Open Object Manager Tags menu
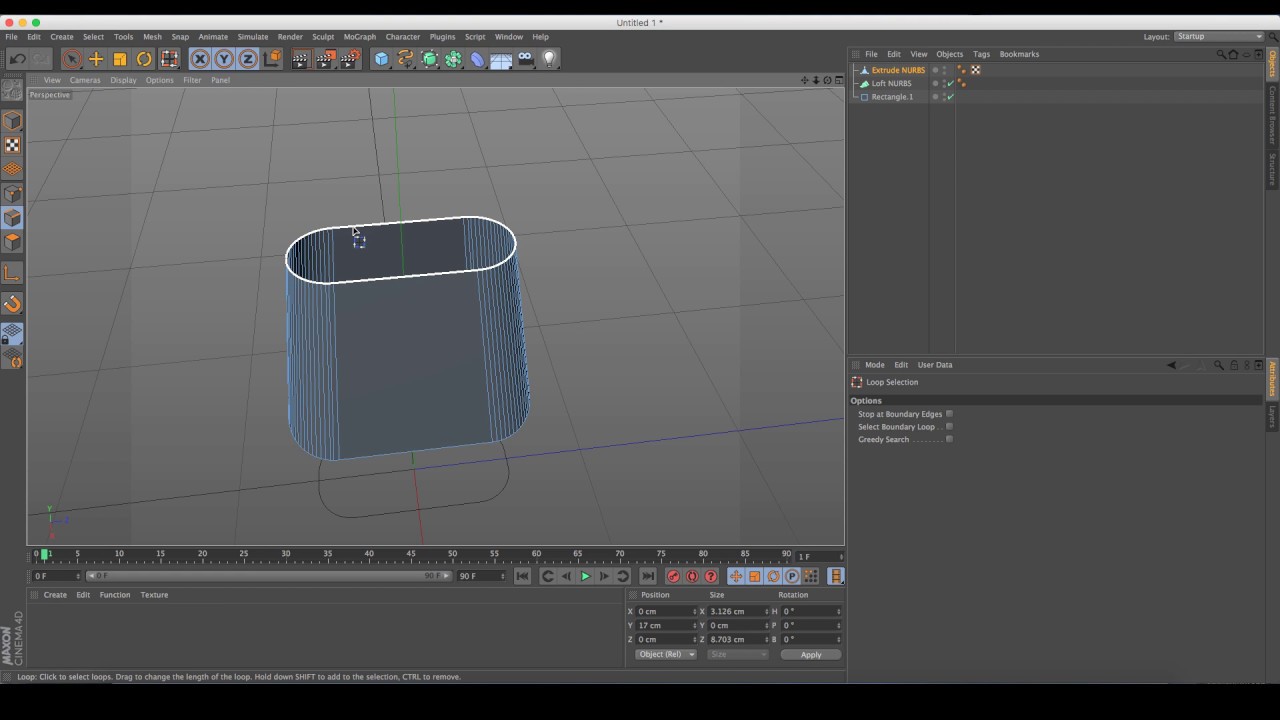Image resolution: width=1280 pixels, height=720 pixels. [x=981, y=54]
